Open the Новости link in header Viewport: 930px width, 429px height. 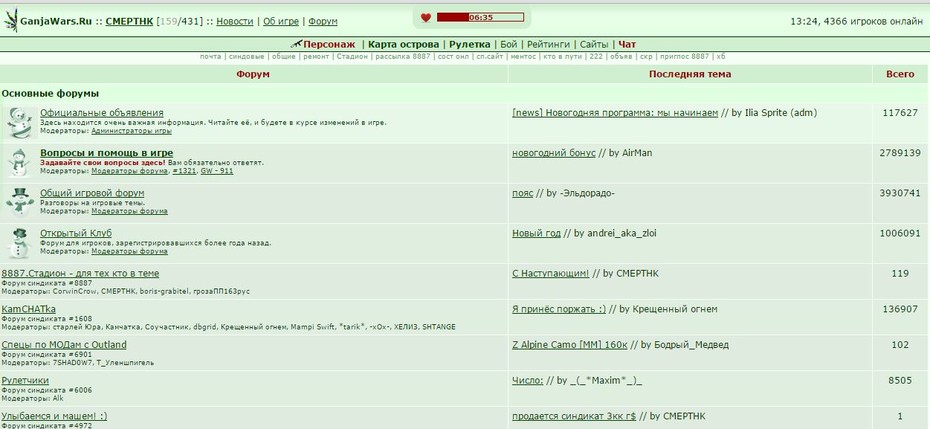point(234,21)
